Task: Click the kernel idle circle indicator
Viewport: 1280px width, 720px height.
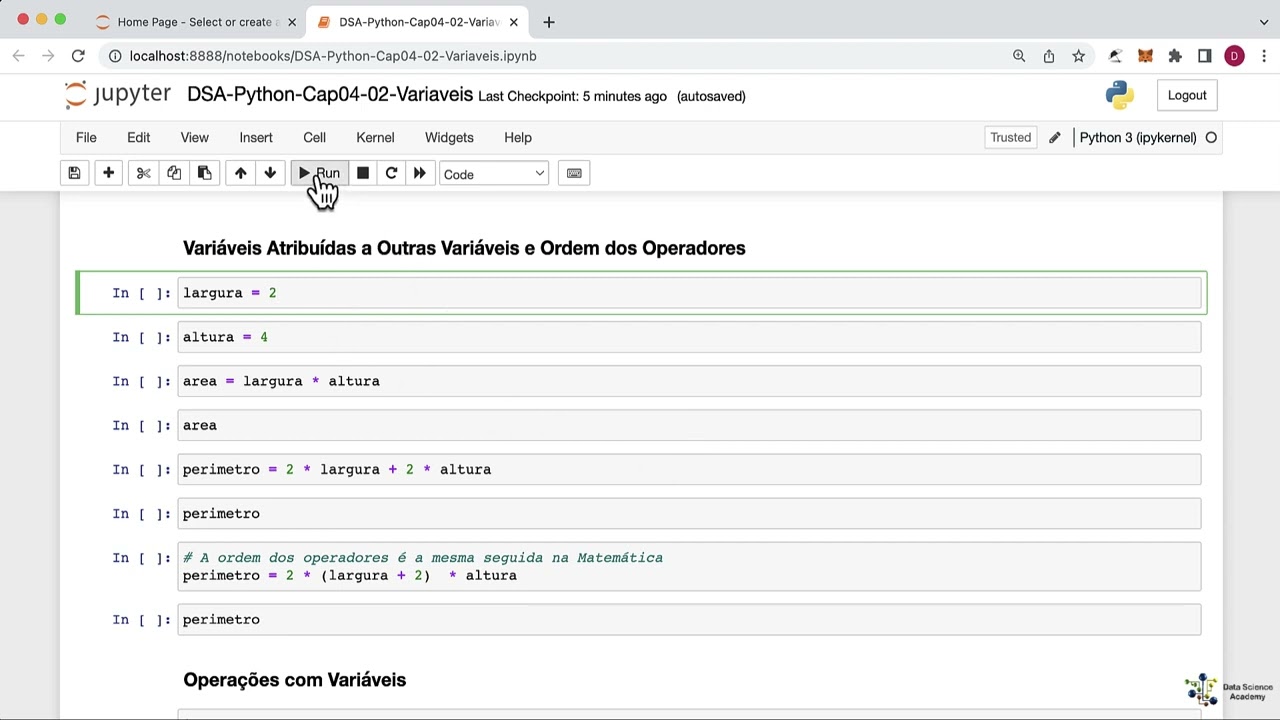Action: (x=1211, y=138)
